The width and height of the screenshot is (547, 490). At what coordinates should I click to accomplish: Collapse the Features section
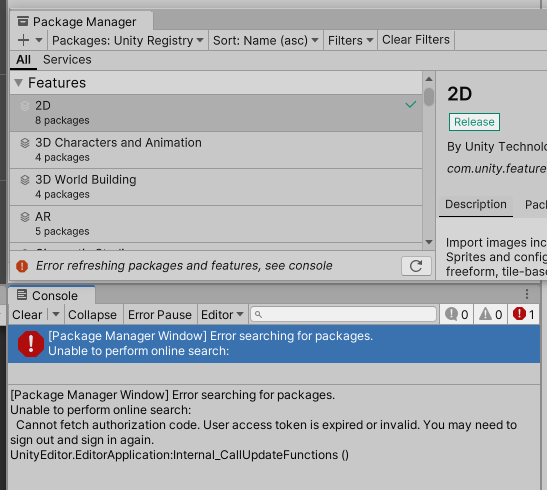(x=18, y=83)
